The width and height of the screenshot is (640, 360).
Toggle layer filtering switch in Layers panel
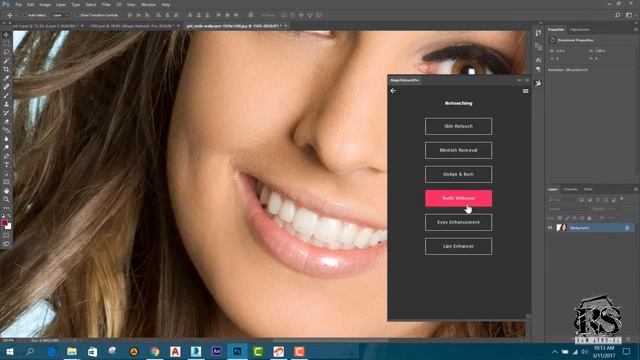(x=622, y=199)
